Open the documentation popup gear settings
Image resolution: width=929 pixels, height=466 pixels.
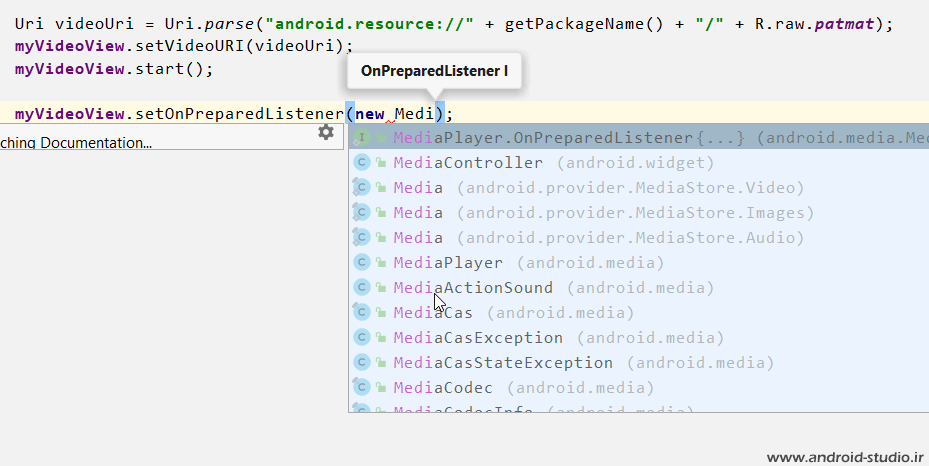coord(326,132)
